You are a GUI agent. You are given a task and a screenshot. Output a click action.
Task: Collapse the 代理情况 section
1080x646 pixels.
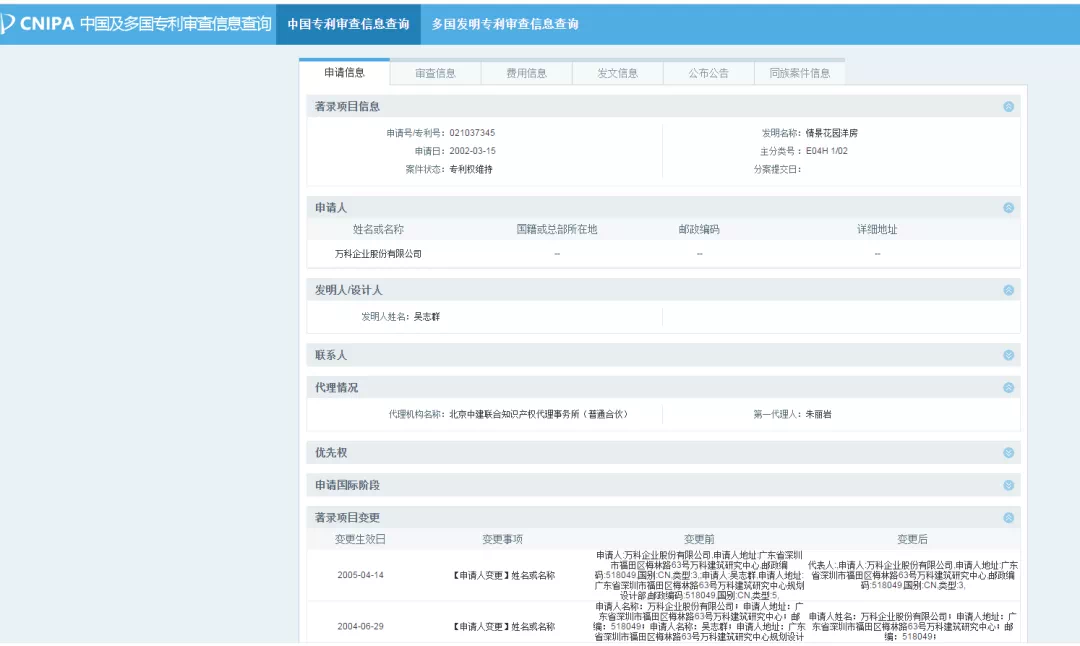coord(1008,388)
